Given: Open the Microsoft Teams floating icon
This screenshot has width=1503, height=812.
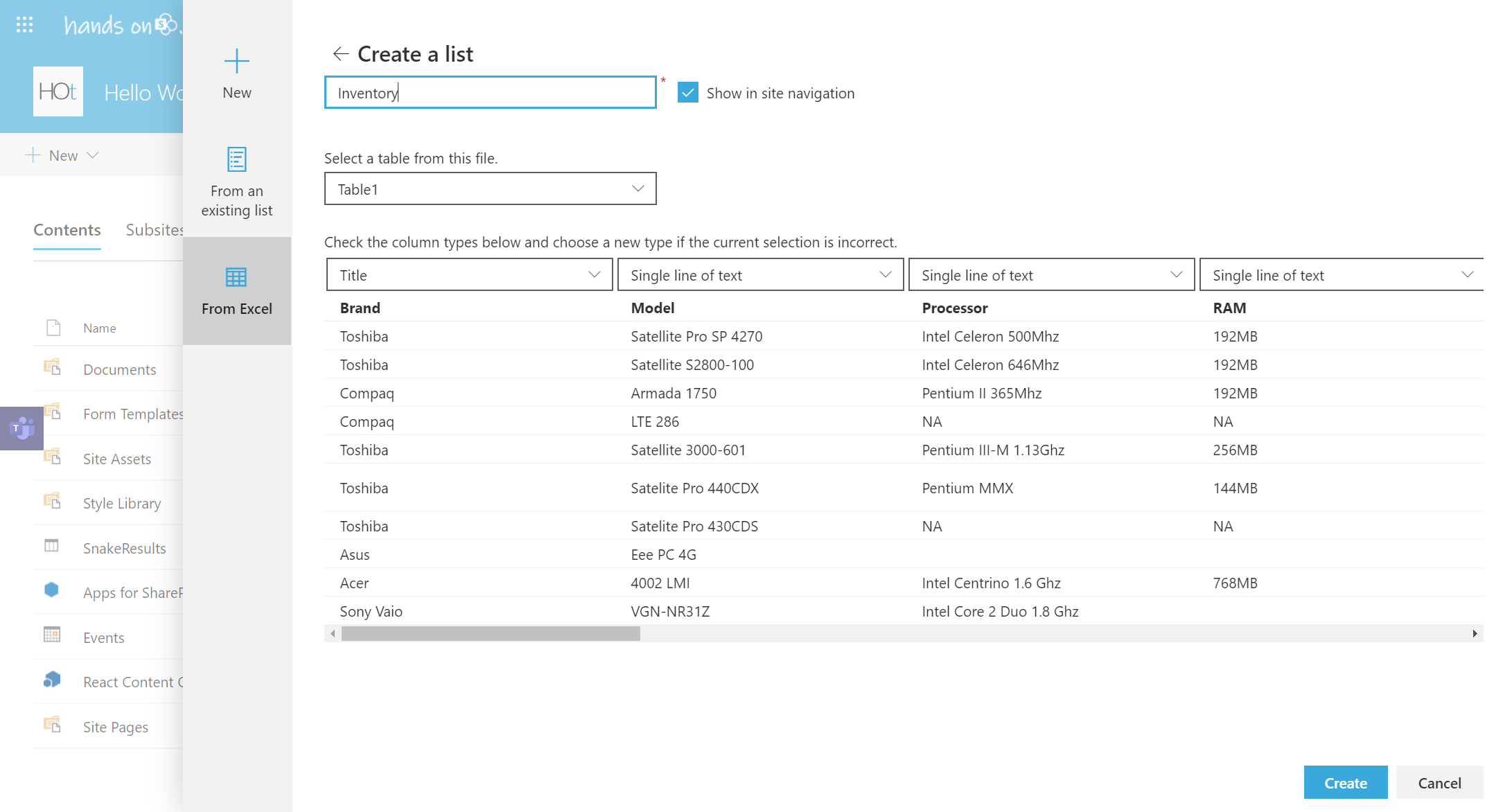Looking at the screenshot, I should click(21, 427).
